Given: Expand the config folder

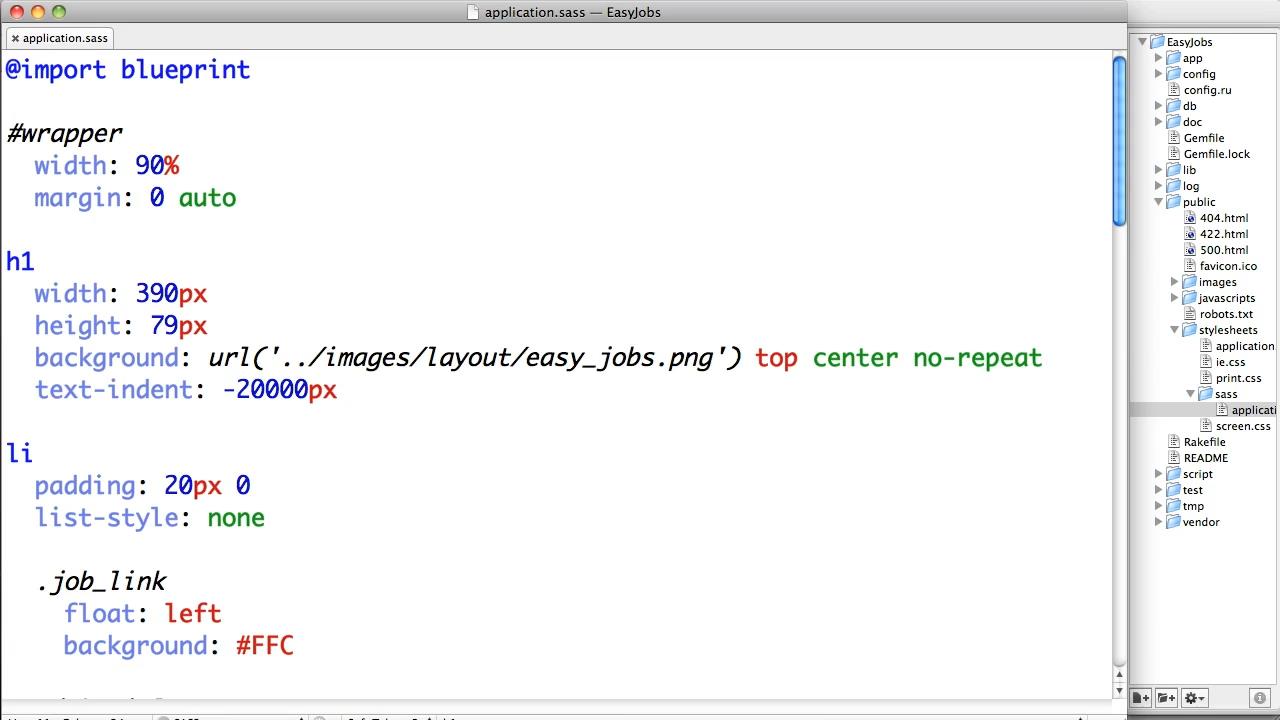Looking at the screenshot, I should pyautogui.click(x=1159, y=74).
